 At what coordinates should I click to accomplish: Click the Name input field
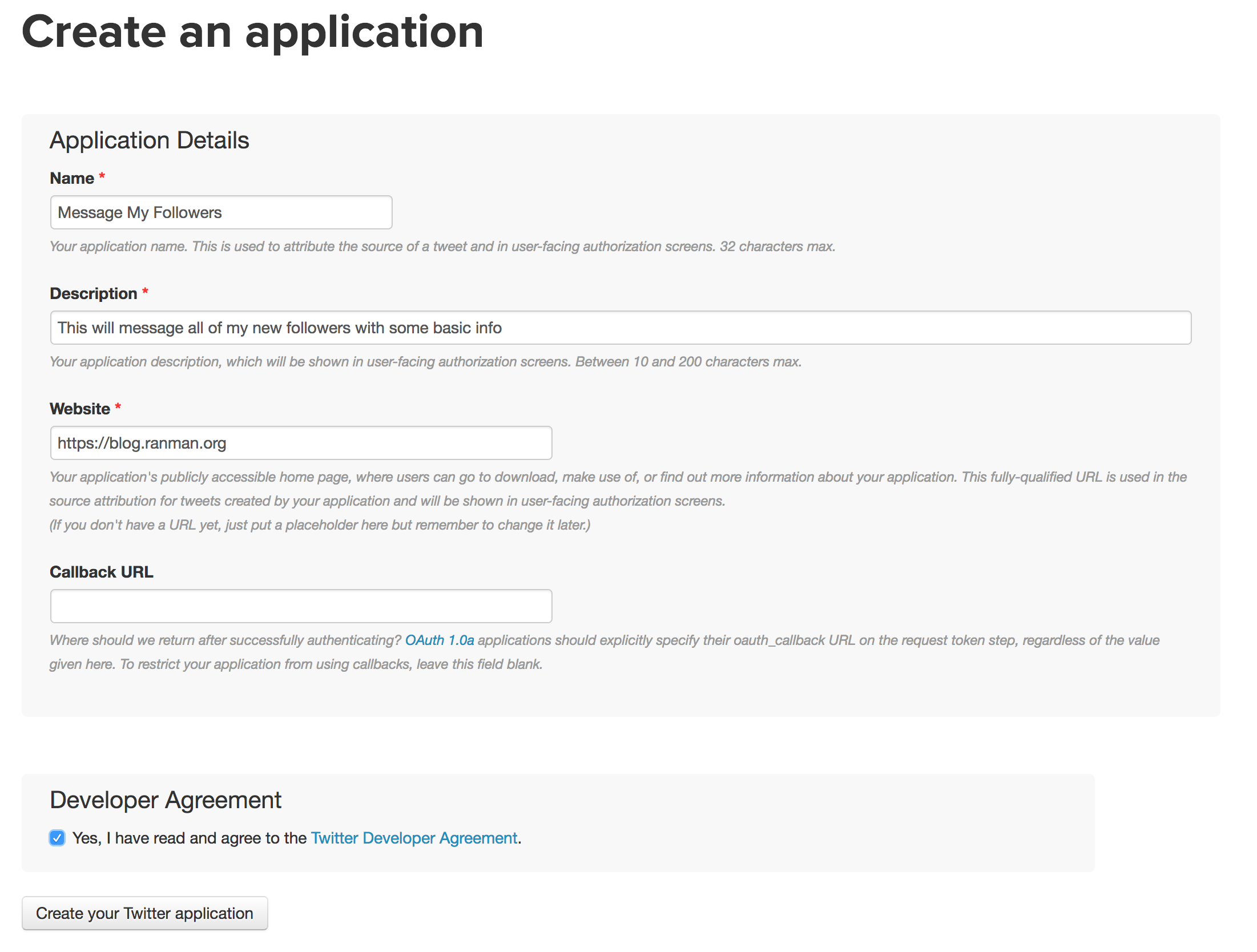(221, 212)
